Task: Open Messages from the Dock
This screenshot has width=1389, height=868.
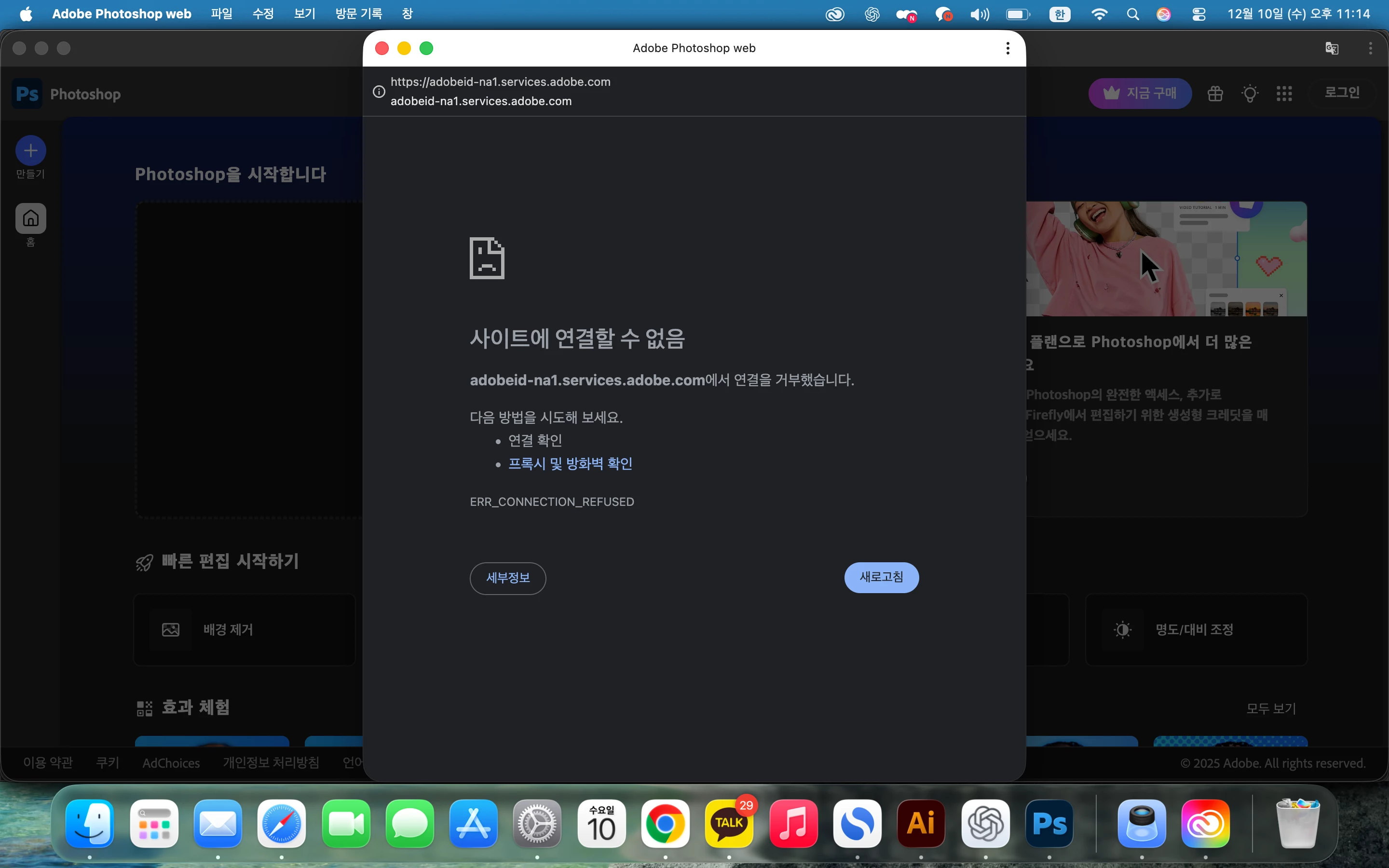Action: [x=409, y=823]
